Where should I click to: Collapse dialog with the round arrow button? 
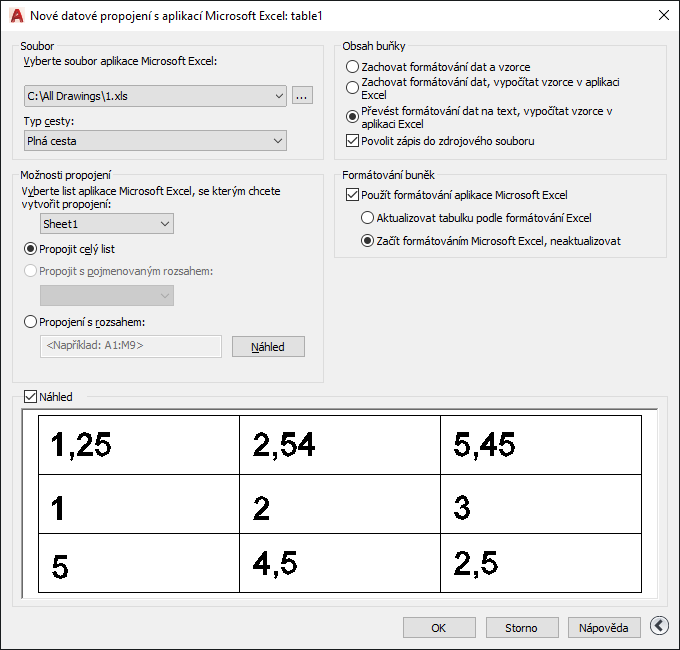pos(659,626)
